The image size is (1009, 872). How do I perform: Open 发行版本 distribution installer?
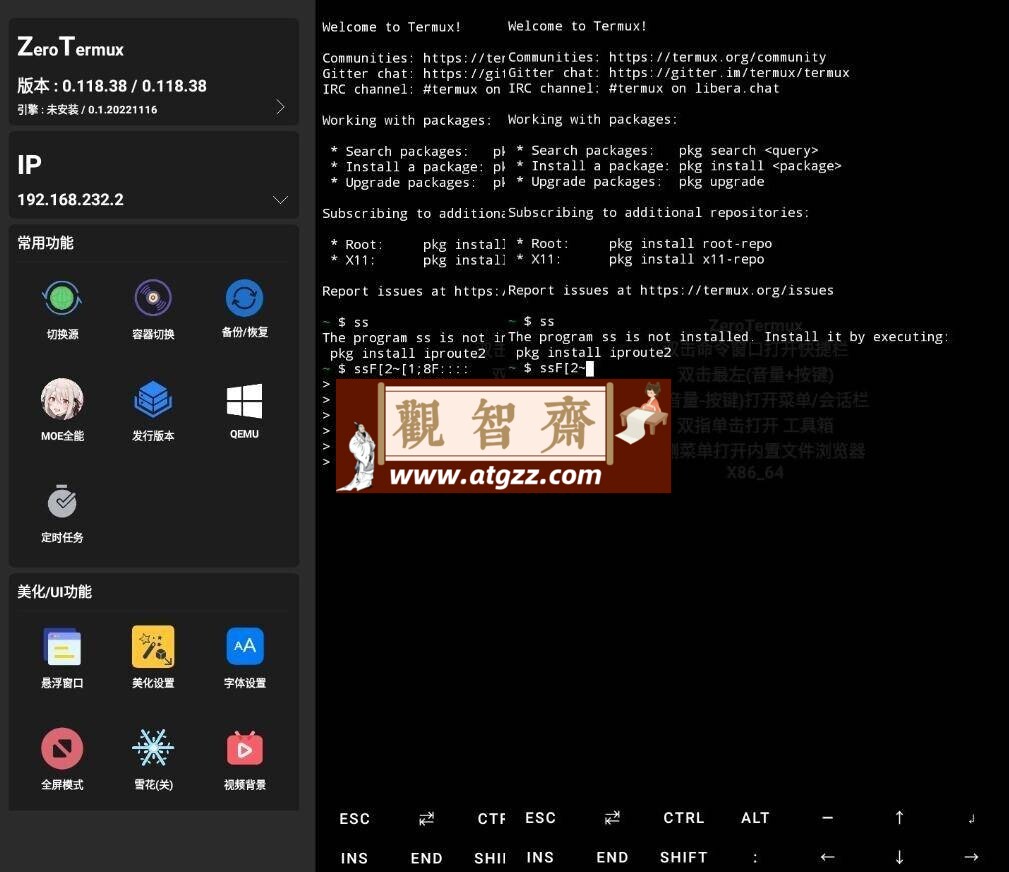click(x=153, y=410)
